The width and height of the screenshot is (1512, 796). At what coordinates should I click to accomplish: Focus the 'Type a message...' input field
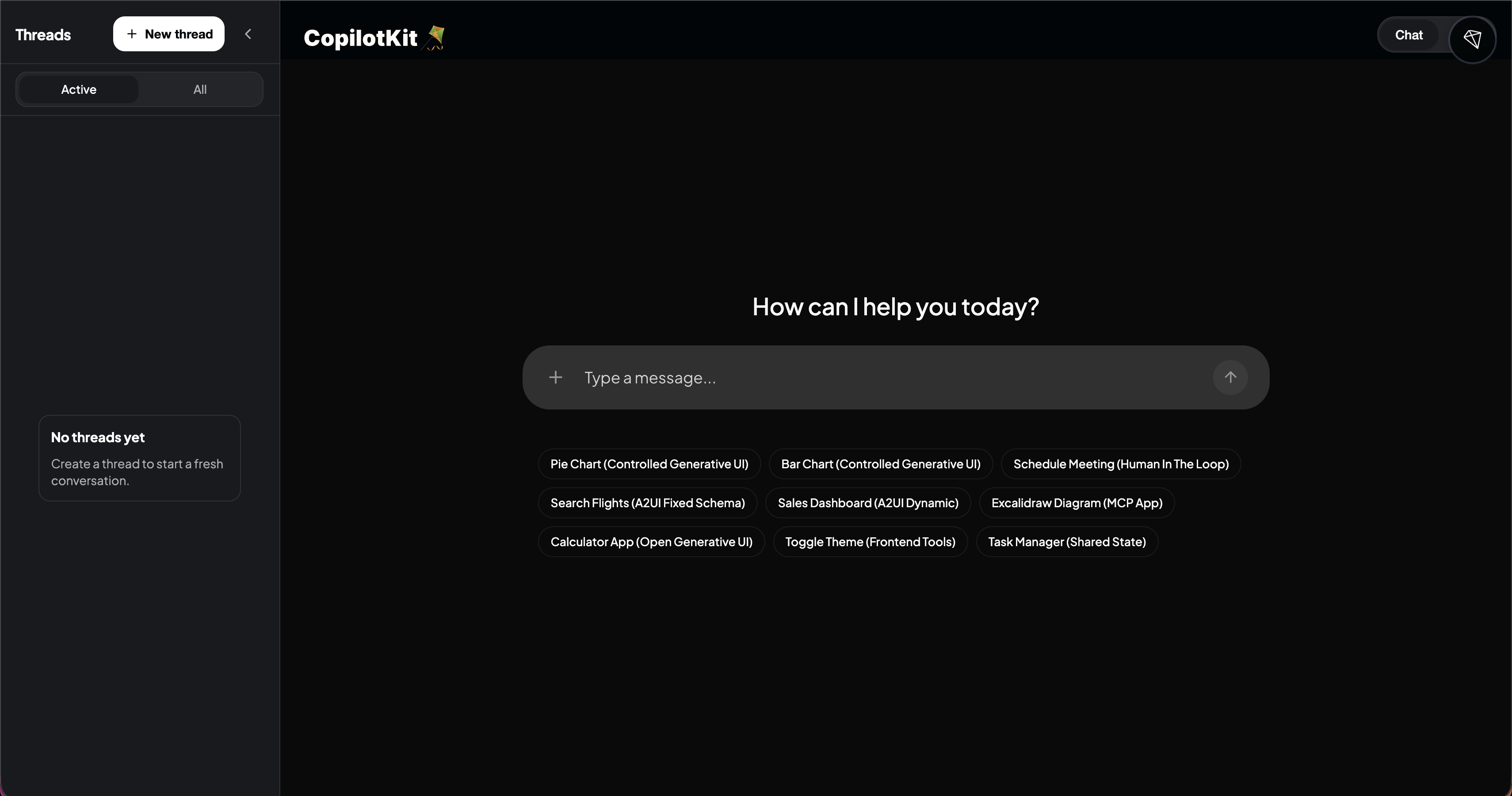[x=892, y=378]
